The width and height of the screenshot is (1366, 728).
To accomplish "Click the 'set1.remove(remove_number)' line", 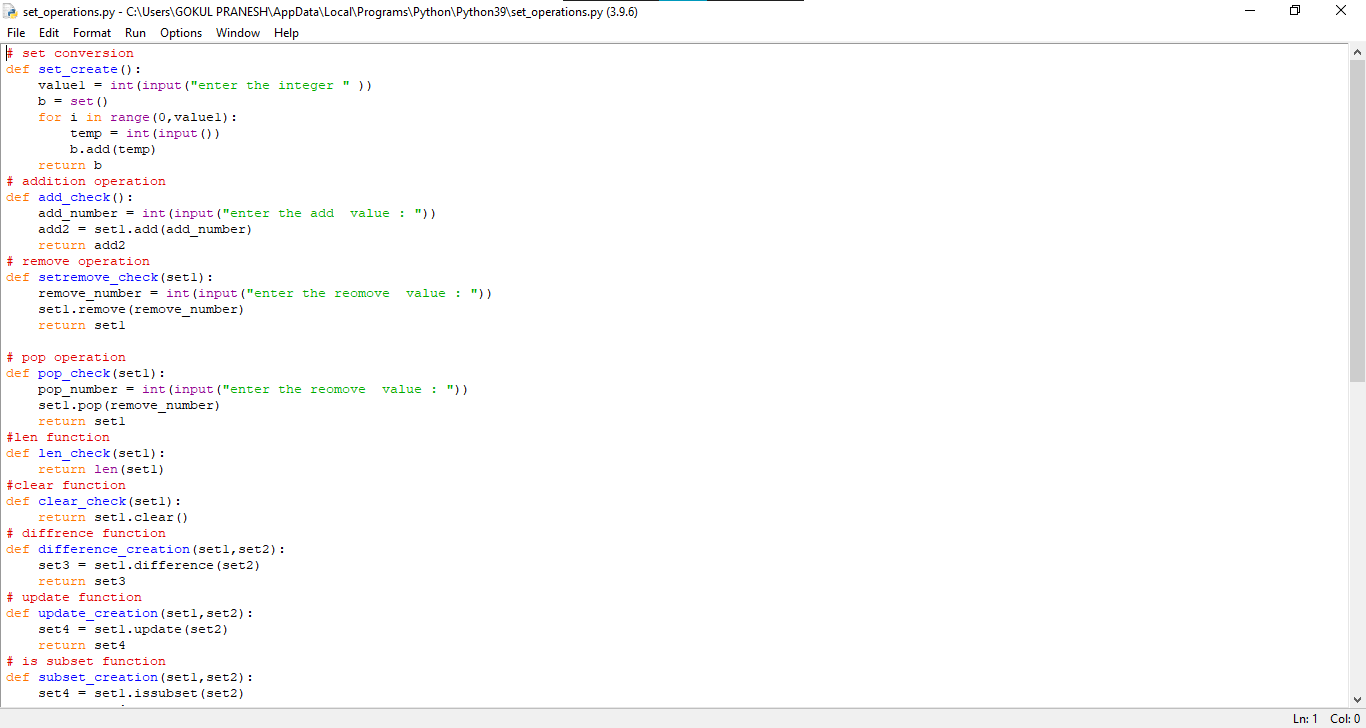I will coord(141,309).
